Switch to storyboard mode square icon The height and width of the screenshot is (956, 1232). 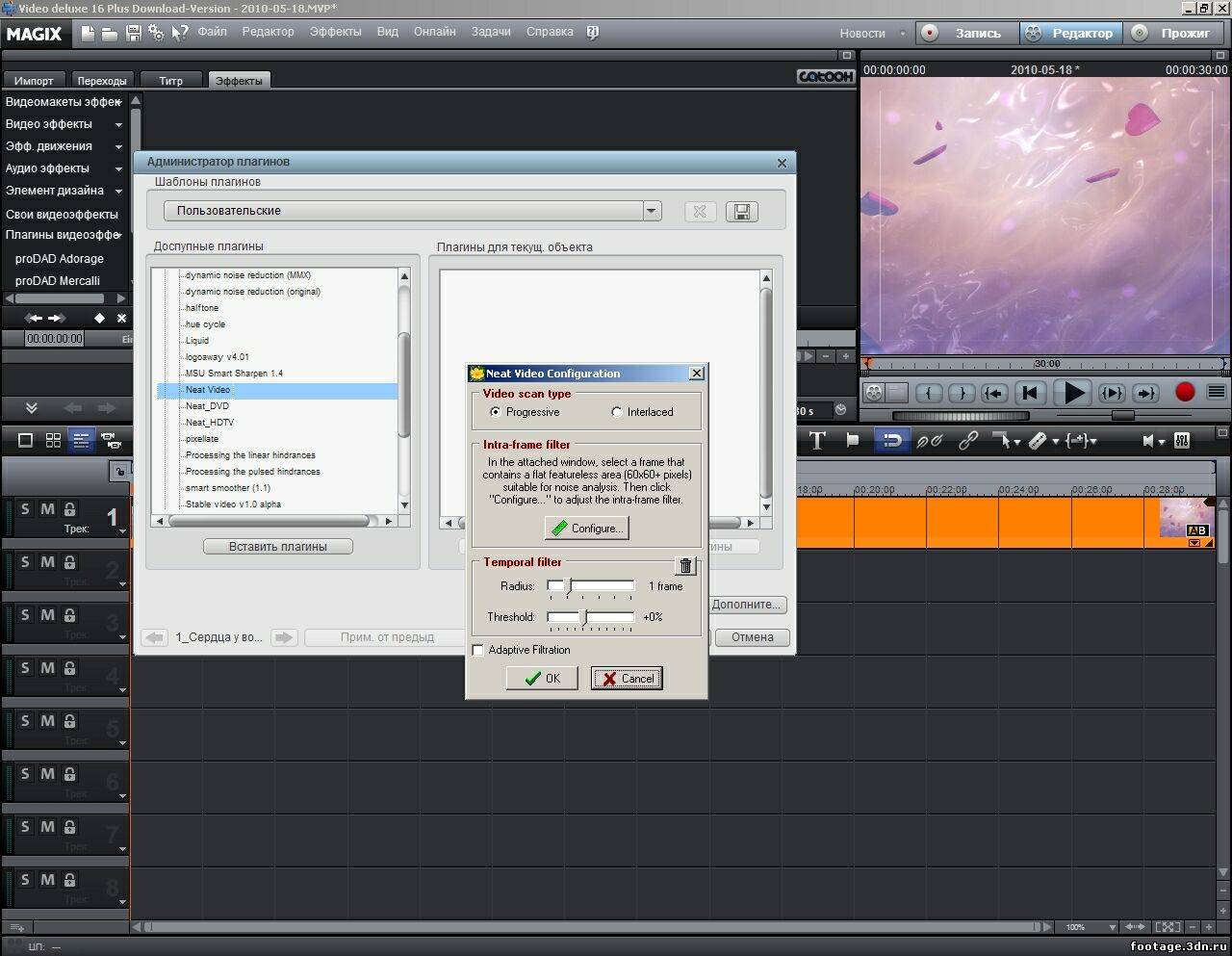pos(26,440)
